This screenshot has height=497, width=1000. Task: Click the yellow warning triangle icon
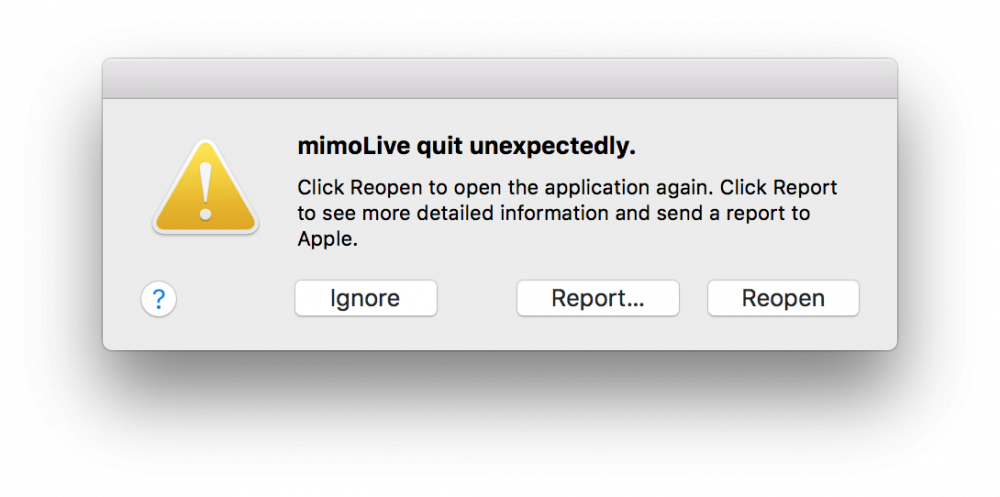pos(205,186)
